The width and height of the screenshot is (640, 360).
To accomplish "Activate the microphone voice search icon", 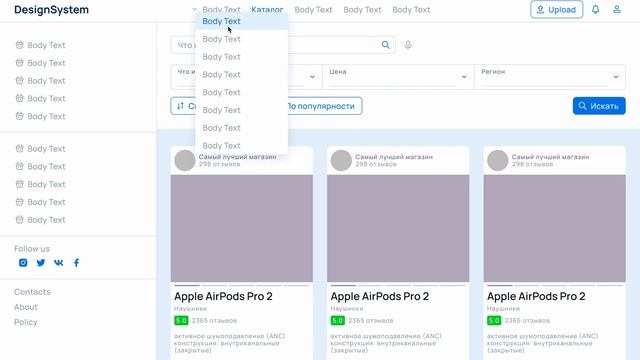I will 408,45.
